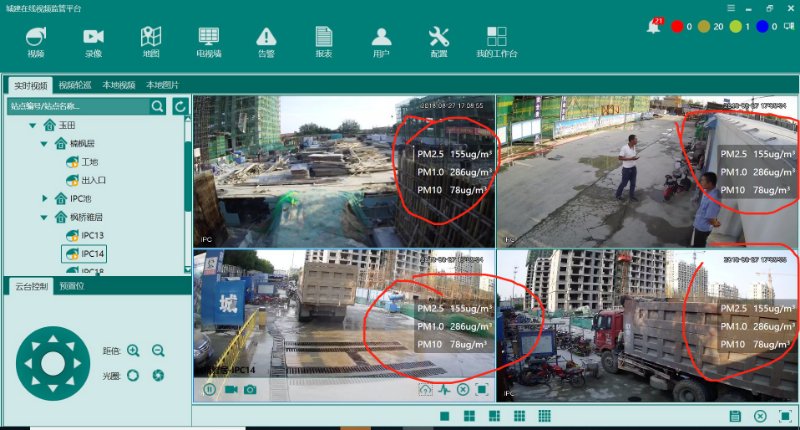
Task: Click the tan alarm indicator showing 20
Action: pyautogui.click(x=704, y=27)
